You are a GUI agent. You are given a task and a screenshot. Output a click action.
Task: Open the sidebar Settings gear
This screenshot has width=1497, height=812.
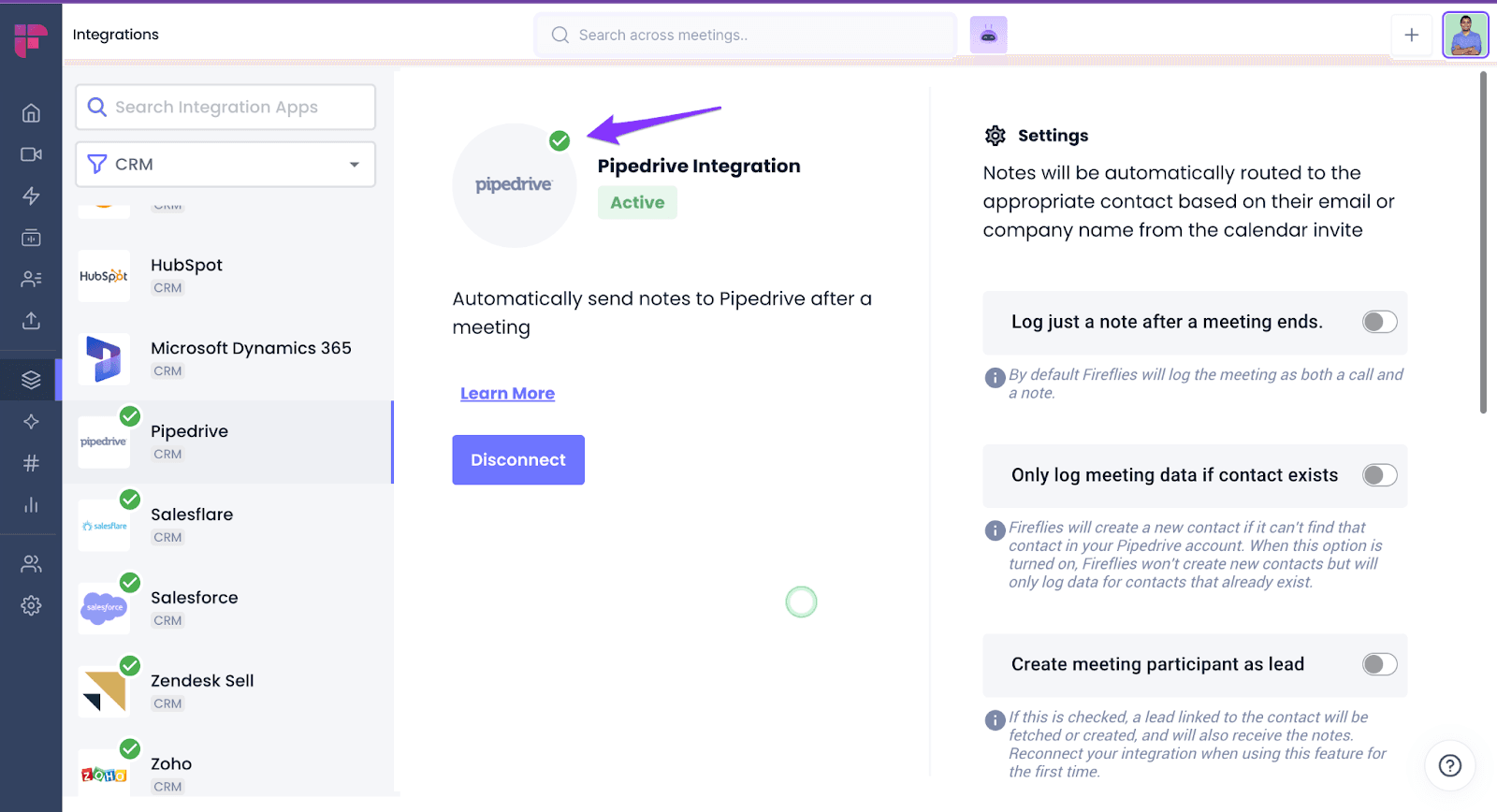point(31,605)
